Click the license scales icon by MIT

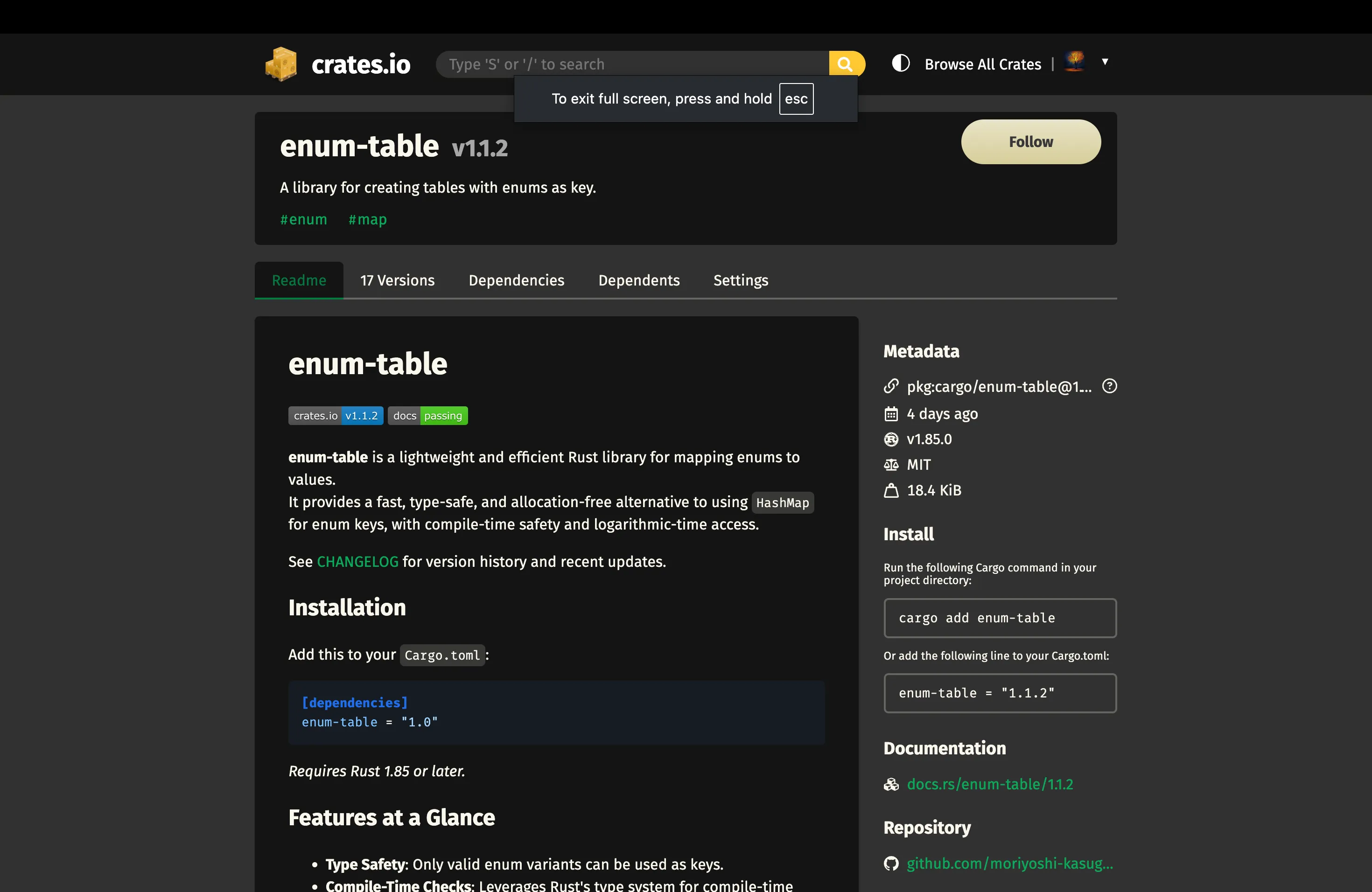pos(891,465)
